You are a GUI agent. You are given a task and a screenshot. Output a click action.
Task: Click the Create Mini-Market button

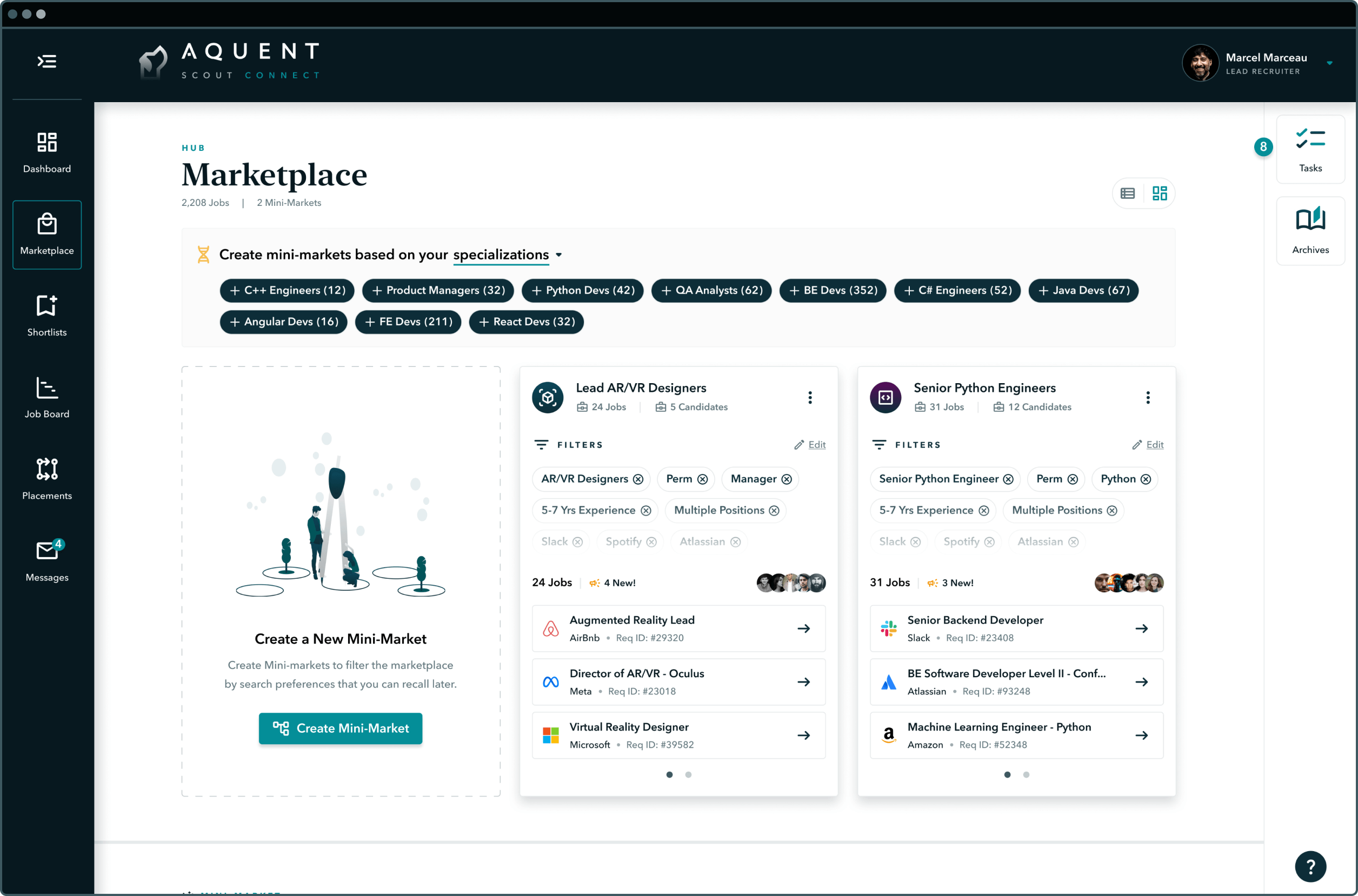coord(341,728)
